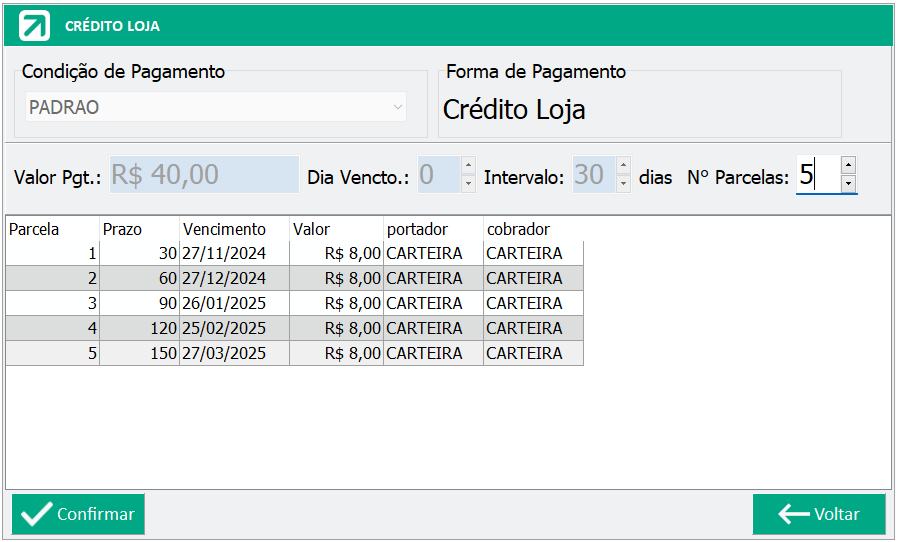Click the Crédito Loja arrow logo icon
897x542 pixels.
pos(34,26)
